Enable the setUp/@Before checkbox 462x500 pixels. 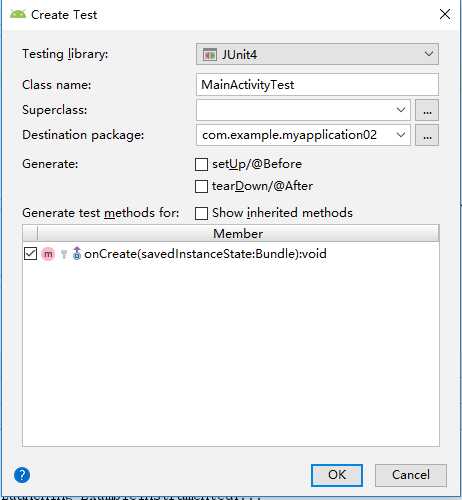[x=201, y=164]
